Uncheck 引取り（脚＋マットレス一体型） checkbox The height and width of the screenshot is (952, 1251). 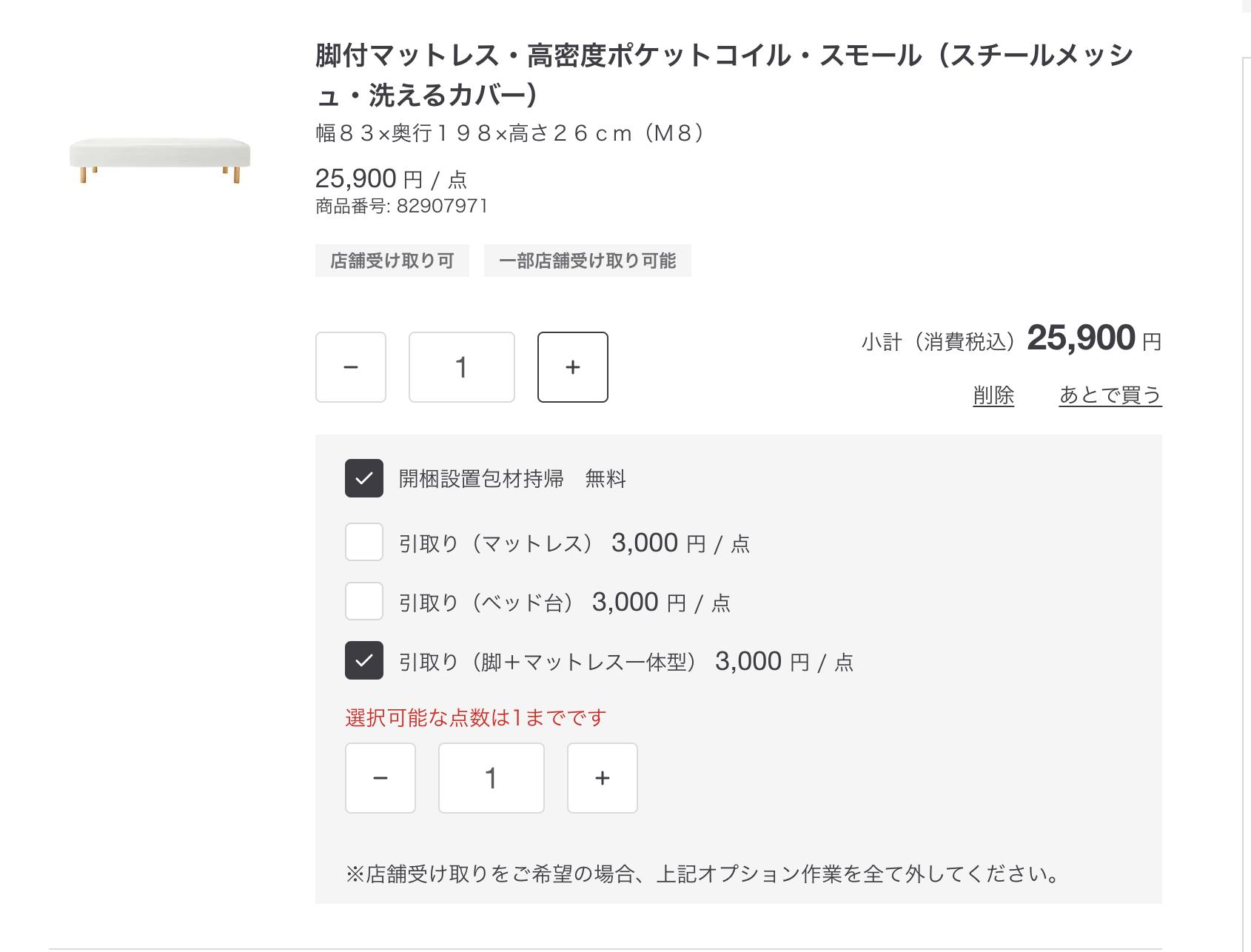coord(364,660)
